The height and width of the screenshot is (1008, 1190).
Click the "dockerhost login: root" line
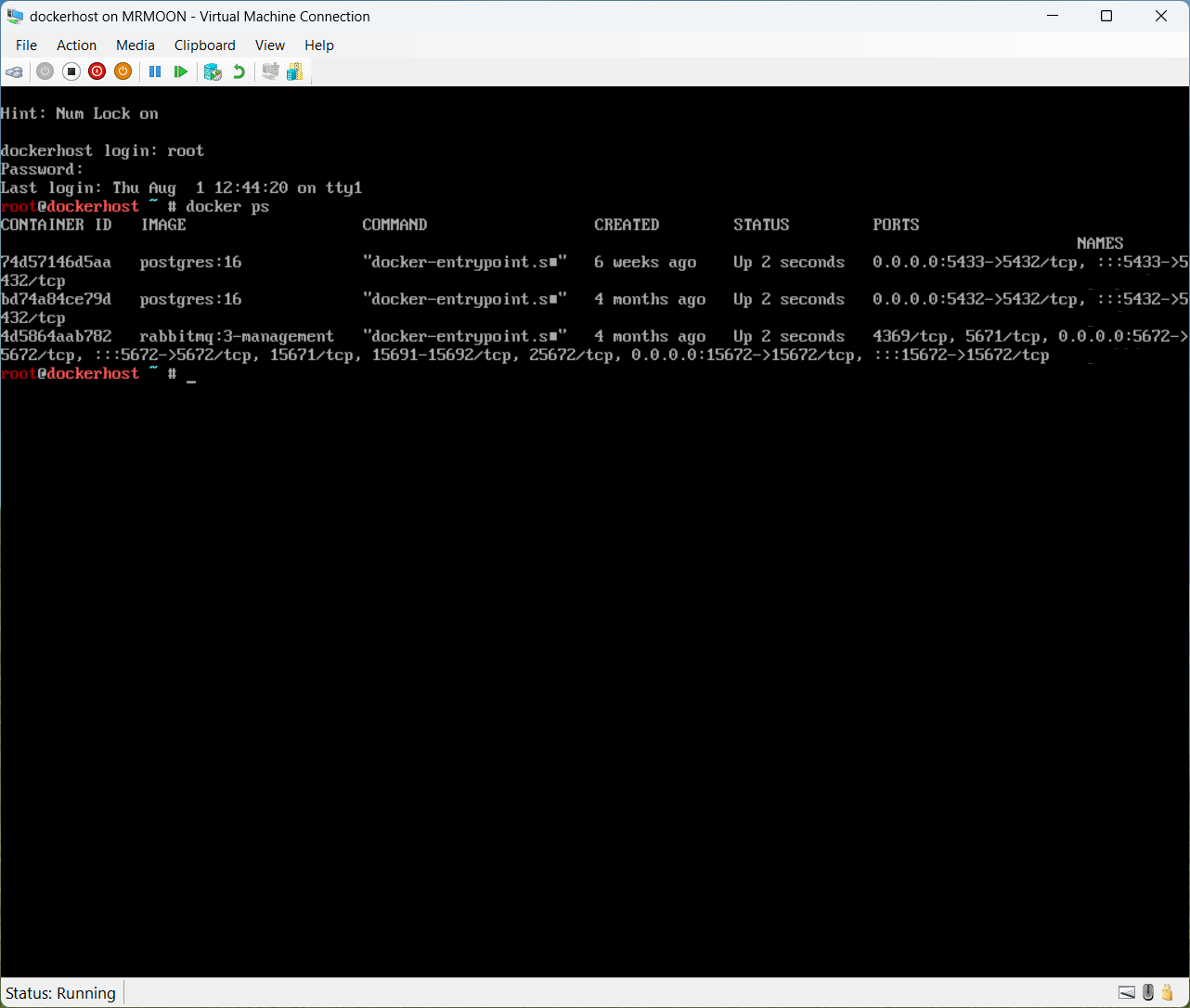[x=102, y=150]
